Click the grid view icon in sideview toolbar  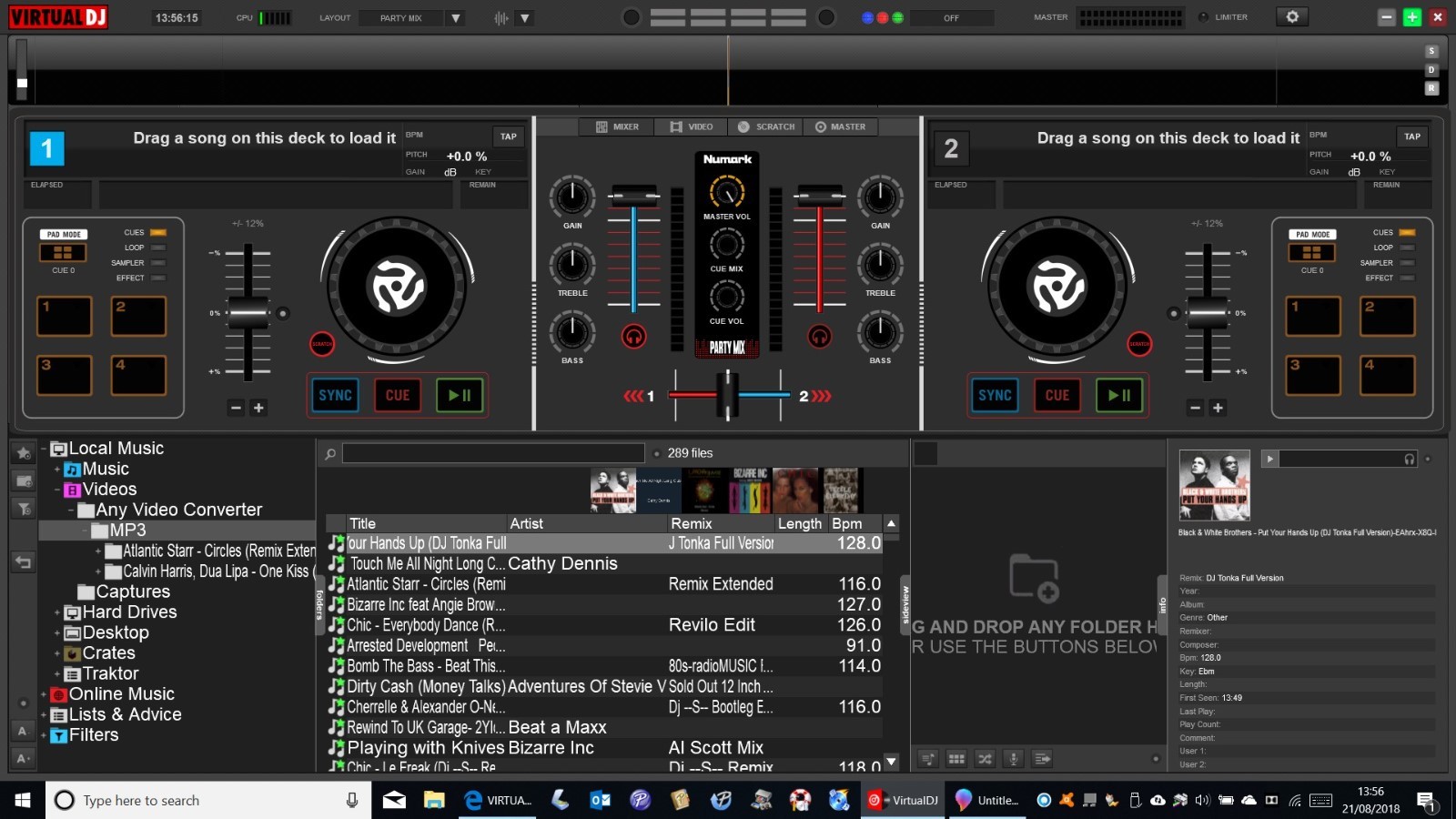coord(956,758)
